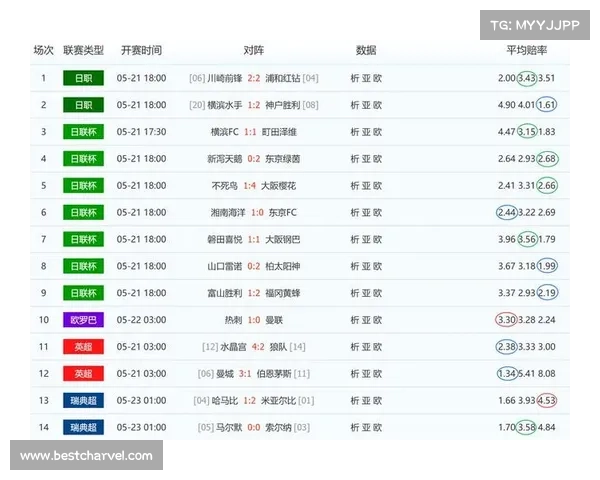Click the 1:4 score in 不死鸟 match

[x=249, y=186]
